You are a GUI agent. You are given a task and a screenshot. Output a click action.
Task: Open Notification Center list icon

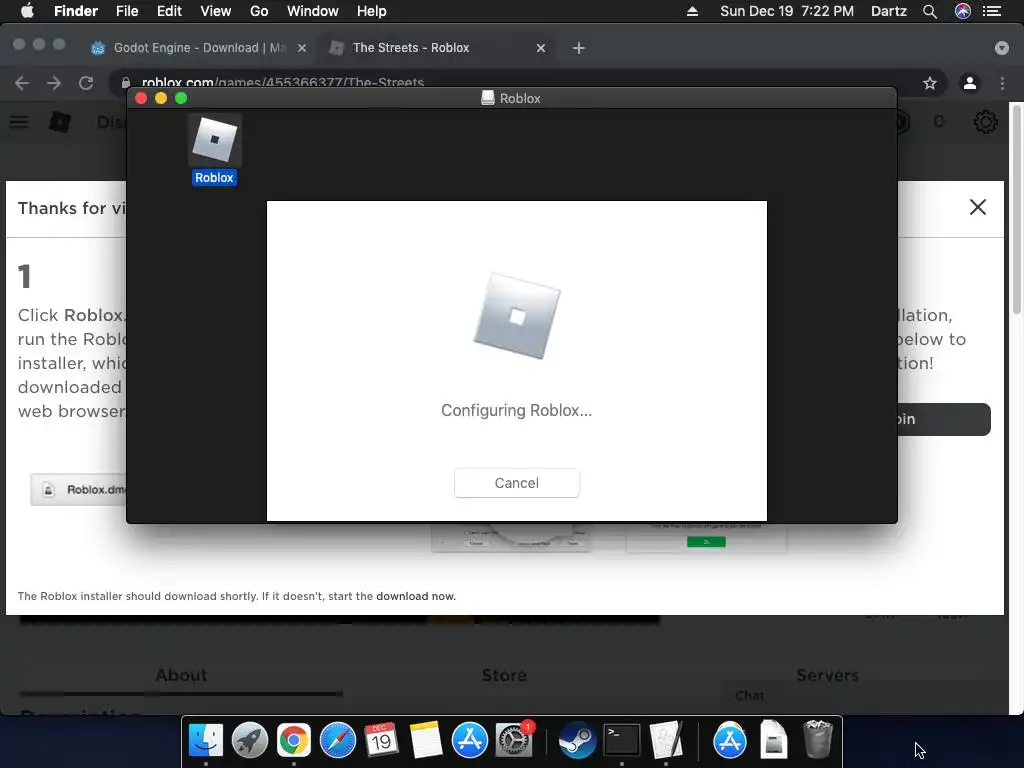992,11
